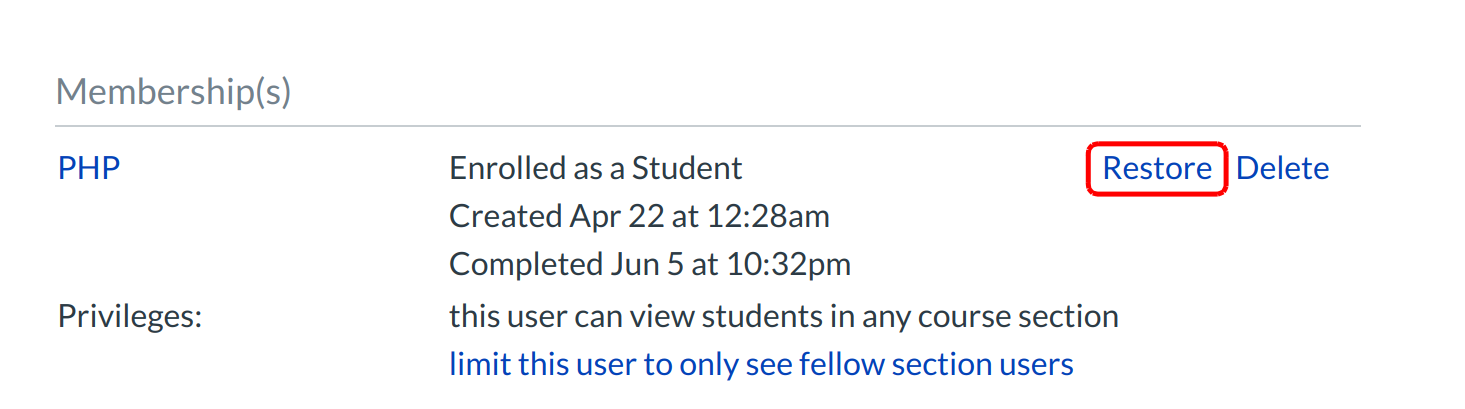Restrict user to only see section users

pyautogui.click(x=761, y=364)
